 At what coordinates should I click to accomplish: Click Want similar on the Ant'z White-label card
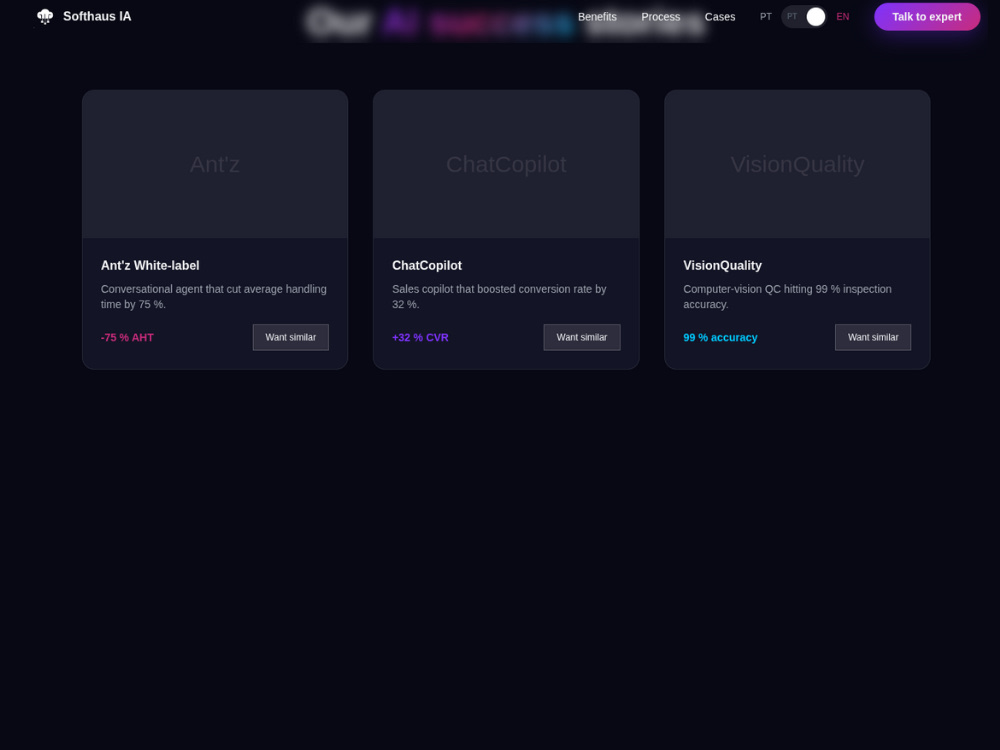click(291, 337)
